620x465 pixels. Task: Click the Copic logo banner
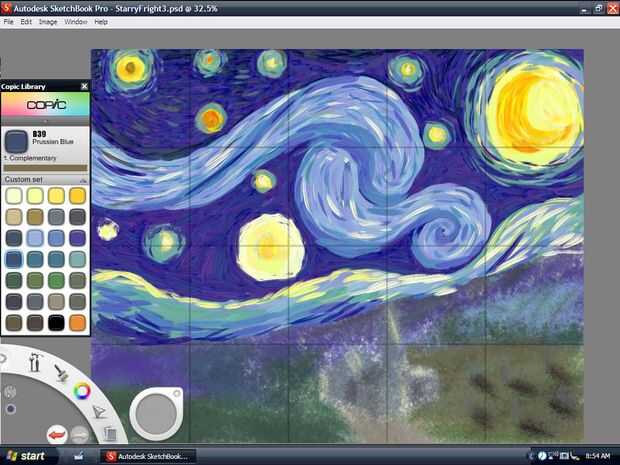(45, 105)
